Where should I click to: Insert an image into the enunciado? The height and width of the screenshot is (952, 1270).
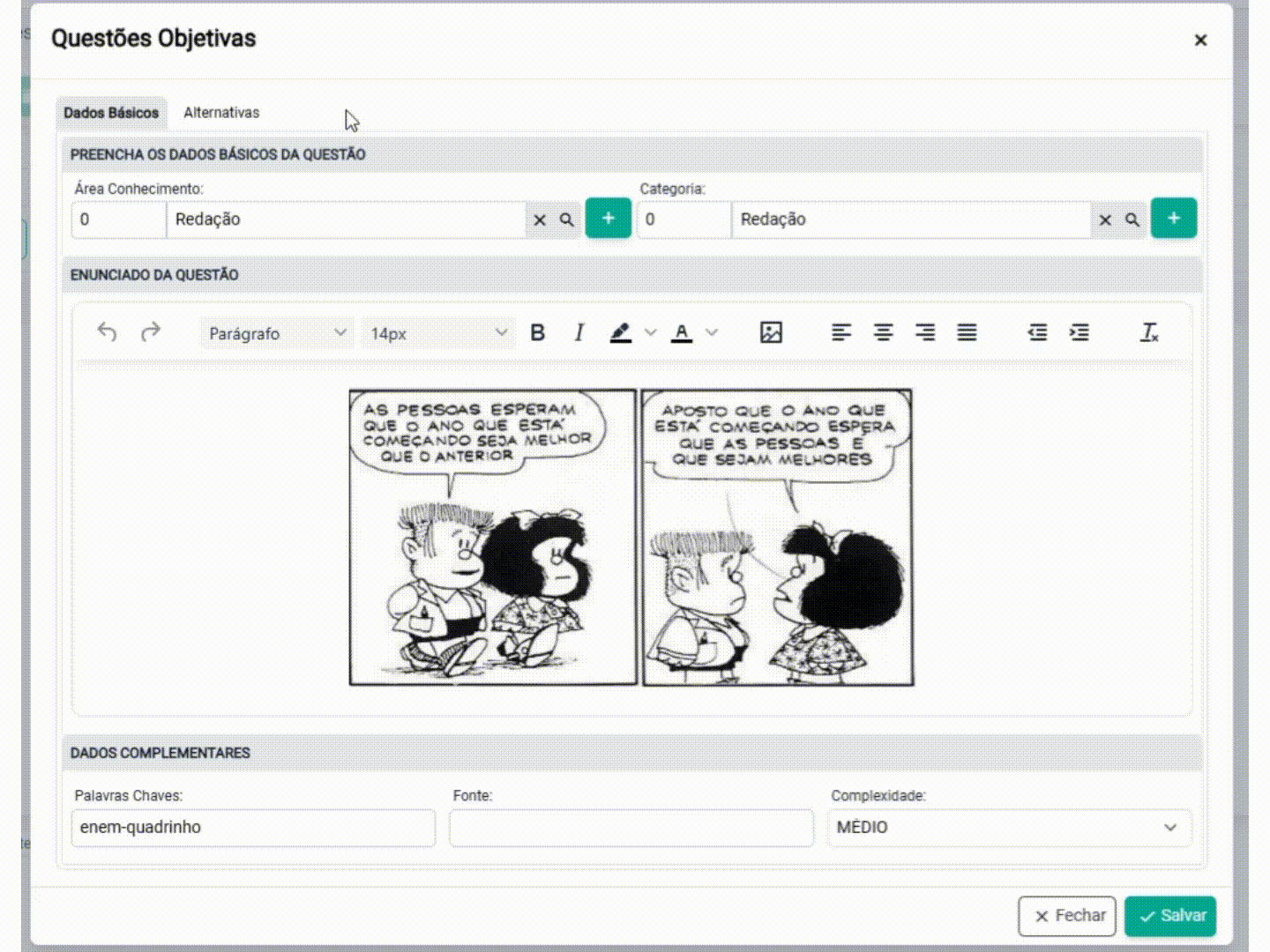pyautogui.click(x=771, y=332)
